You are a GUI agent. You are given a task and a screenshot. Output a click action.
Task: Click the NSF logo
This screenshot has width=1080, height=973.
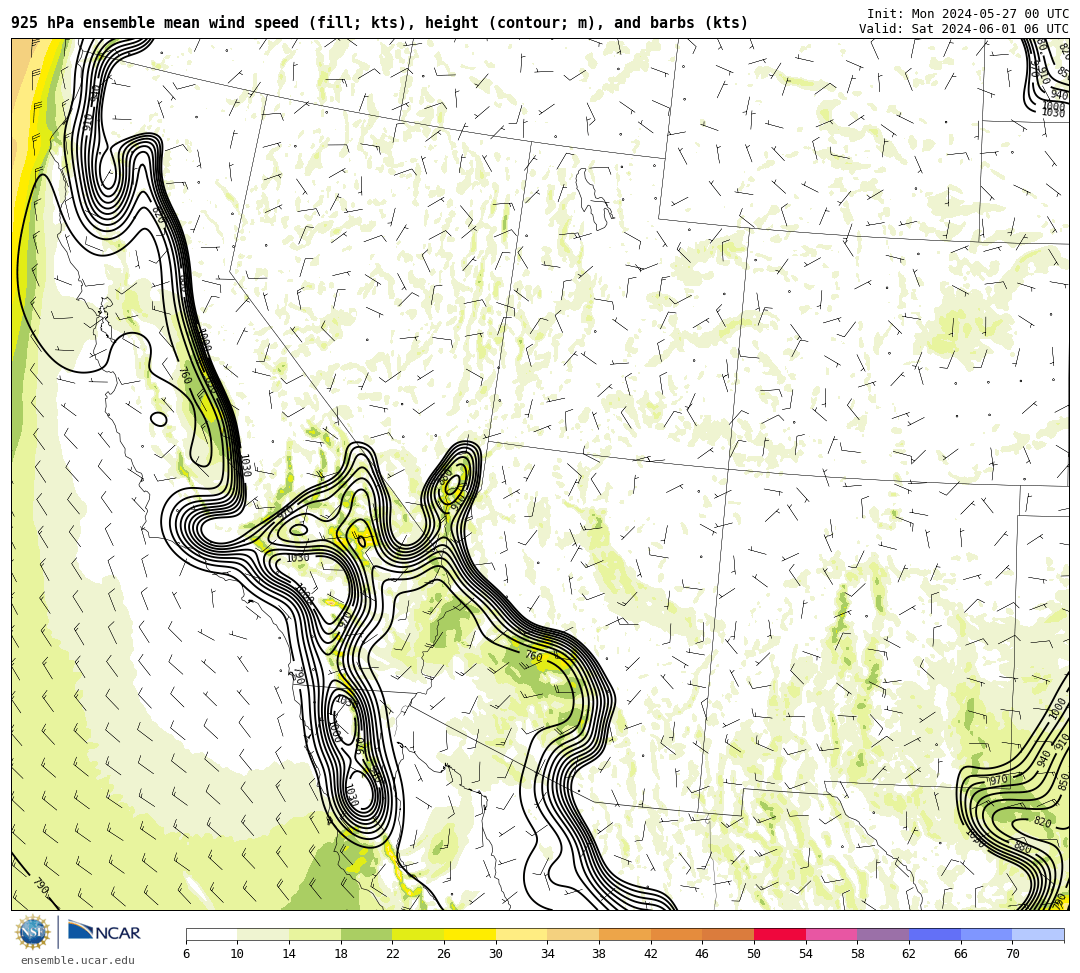pos(32,933)
